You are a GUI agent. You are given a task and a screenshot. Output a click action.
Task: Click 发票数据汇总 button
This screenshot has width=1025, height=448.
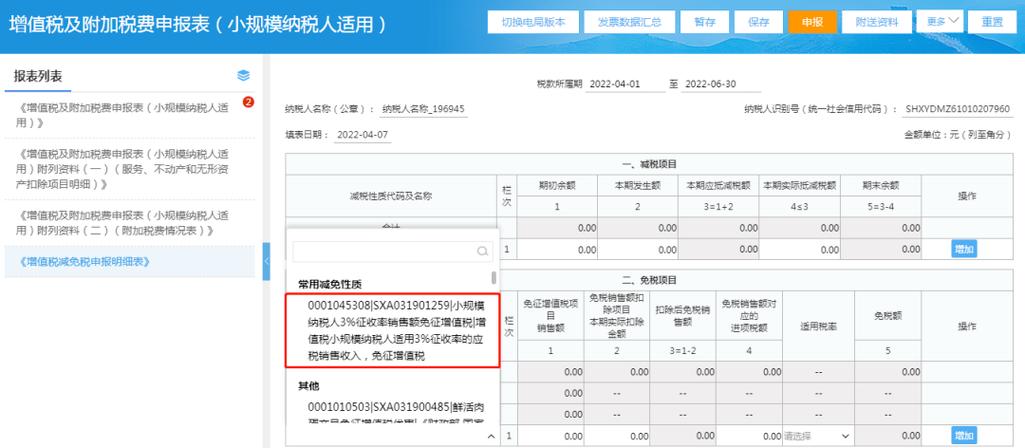point(628,22)
